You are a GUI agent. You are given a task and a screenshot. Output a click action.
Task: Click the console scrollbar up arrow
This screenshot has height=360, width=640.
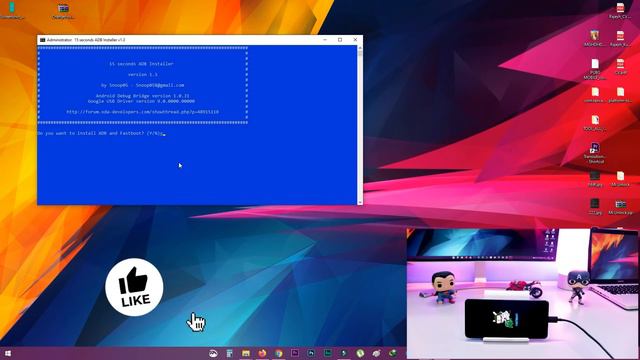point(360,48)
